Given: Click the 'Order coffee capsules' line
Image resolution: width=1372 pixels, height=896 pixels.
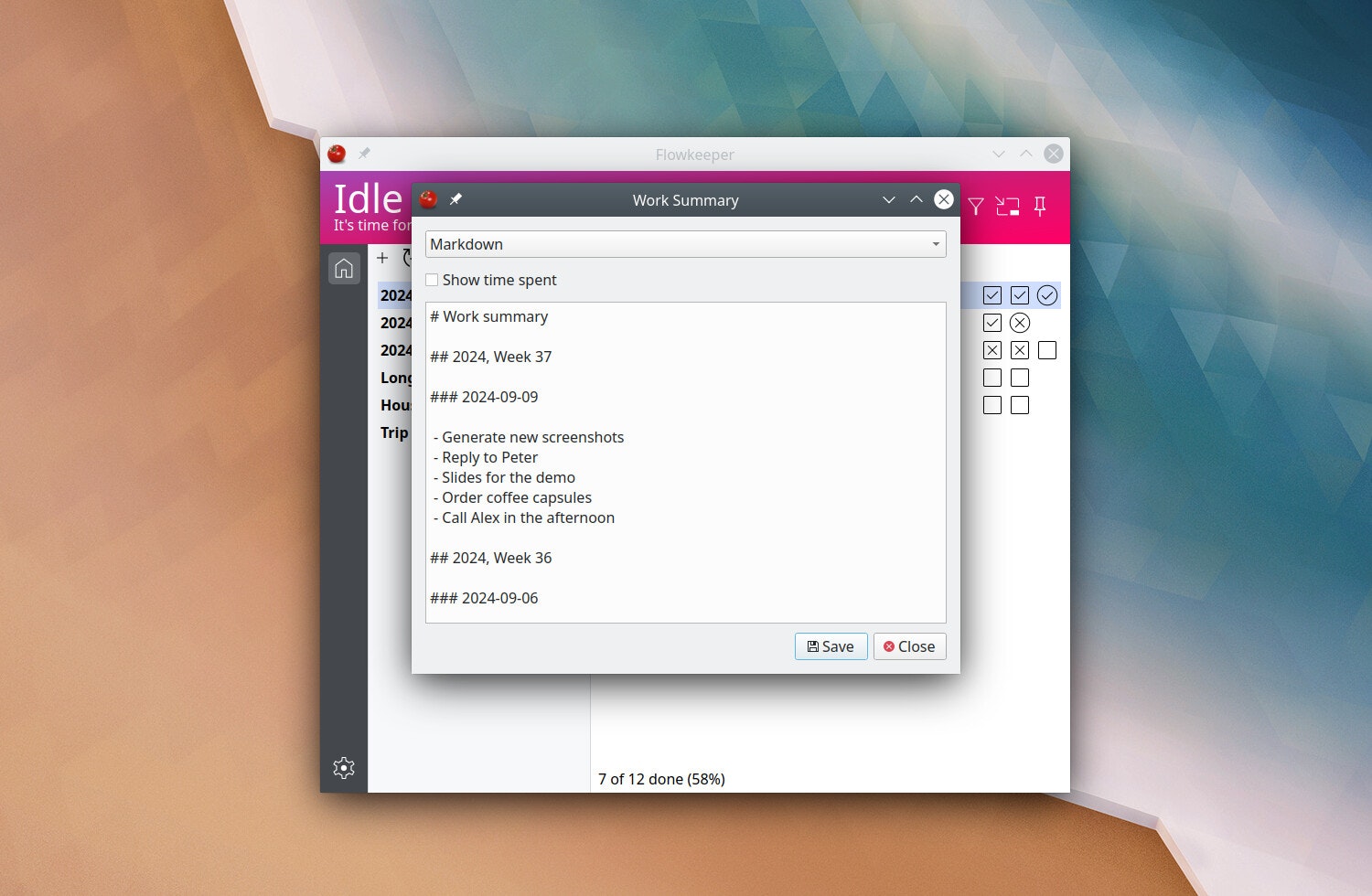Looking at the screenshot, I should tap(512, 497).
